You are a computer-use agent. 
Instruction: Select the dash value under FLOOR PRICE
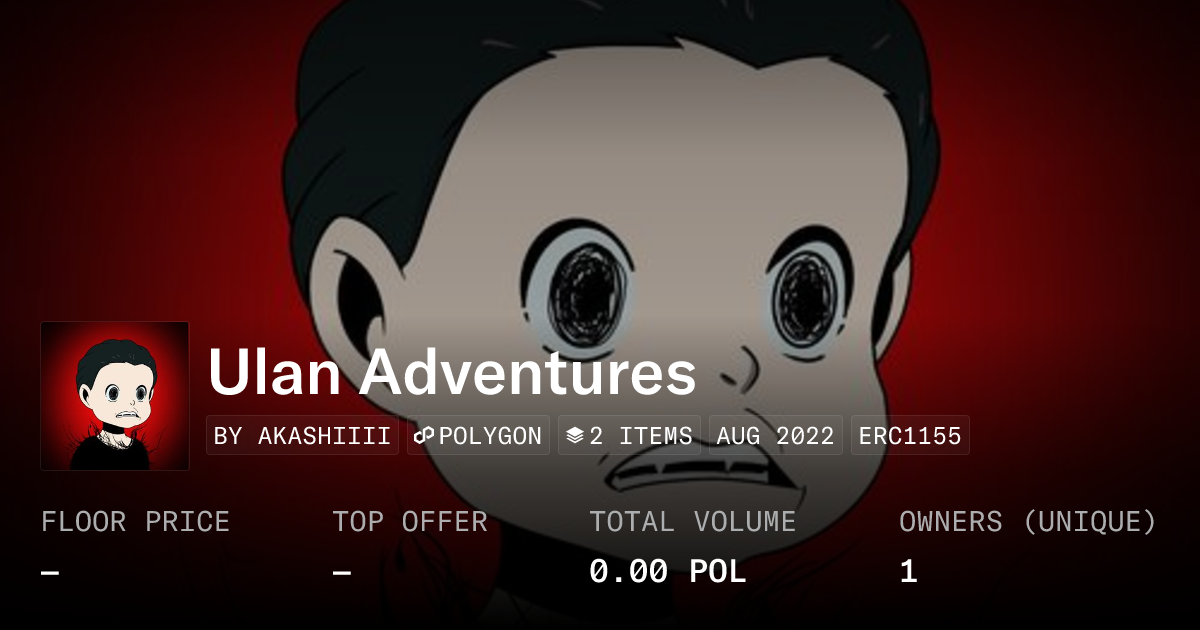click(x=50, y=573)
